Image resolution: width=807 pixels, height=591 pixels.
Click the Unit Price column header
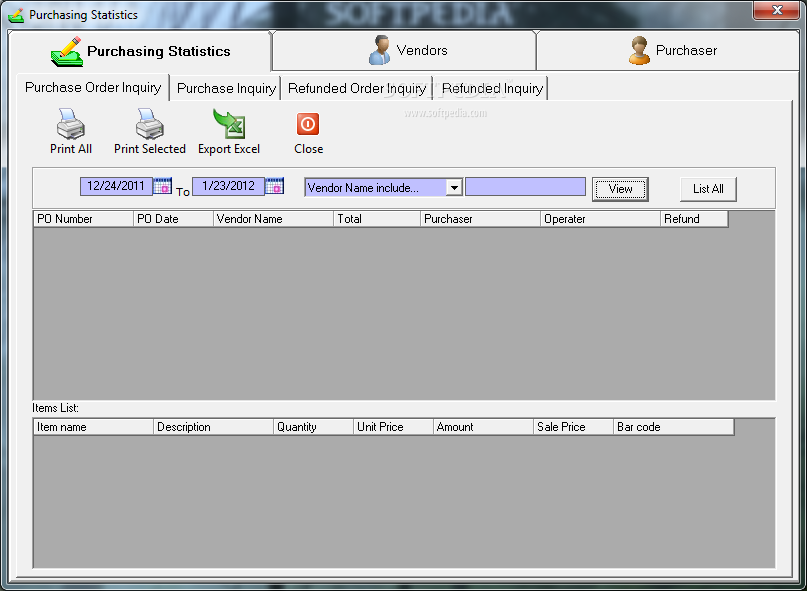pyautogui.click(x=393, y=427)
